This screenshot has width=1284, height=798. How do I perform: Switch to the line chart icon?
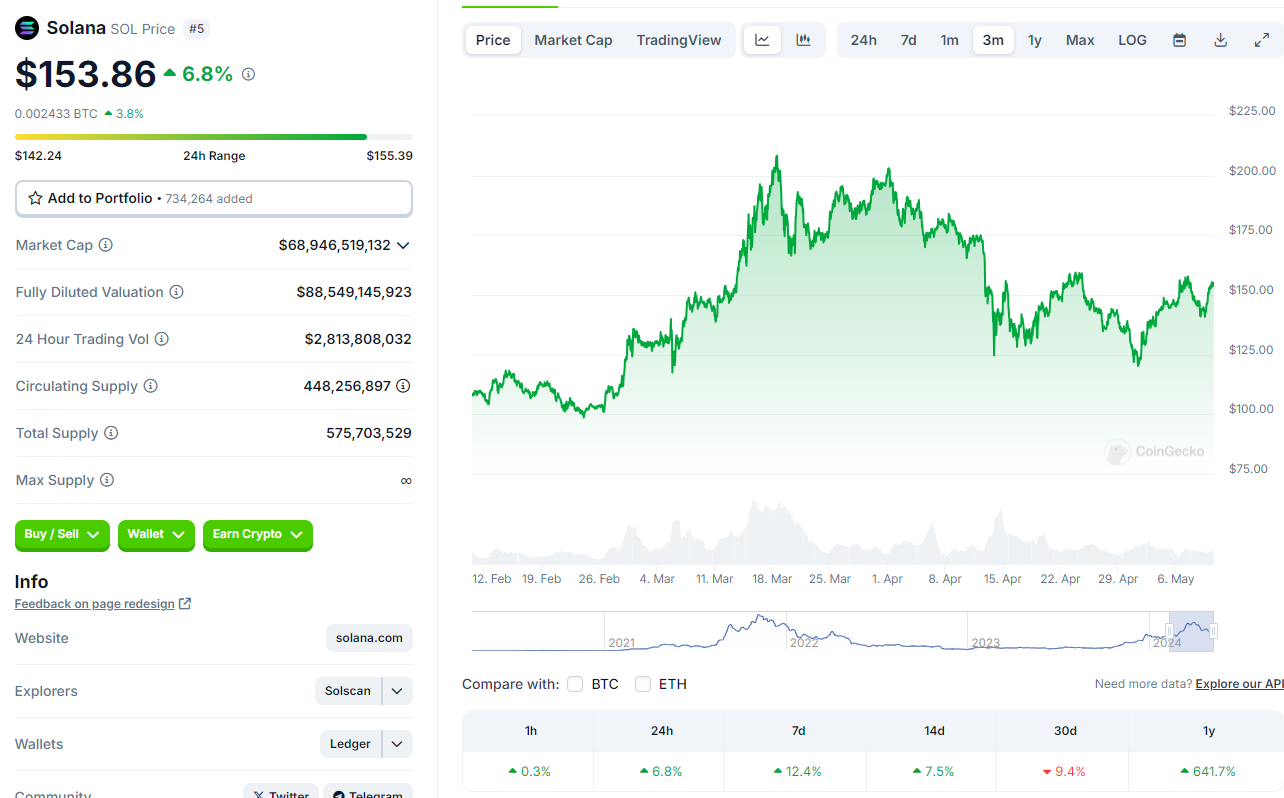[762, 40]
